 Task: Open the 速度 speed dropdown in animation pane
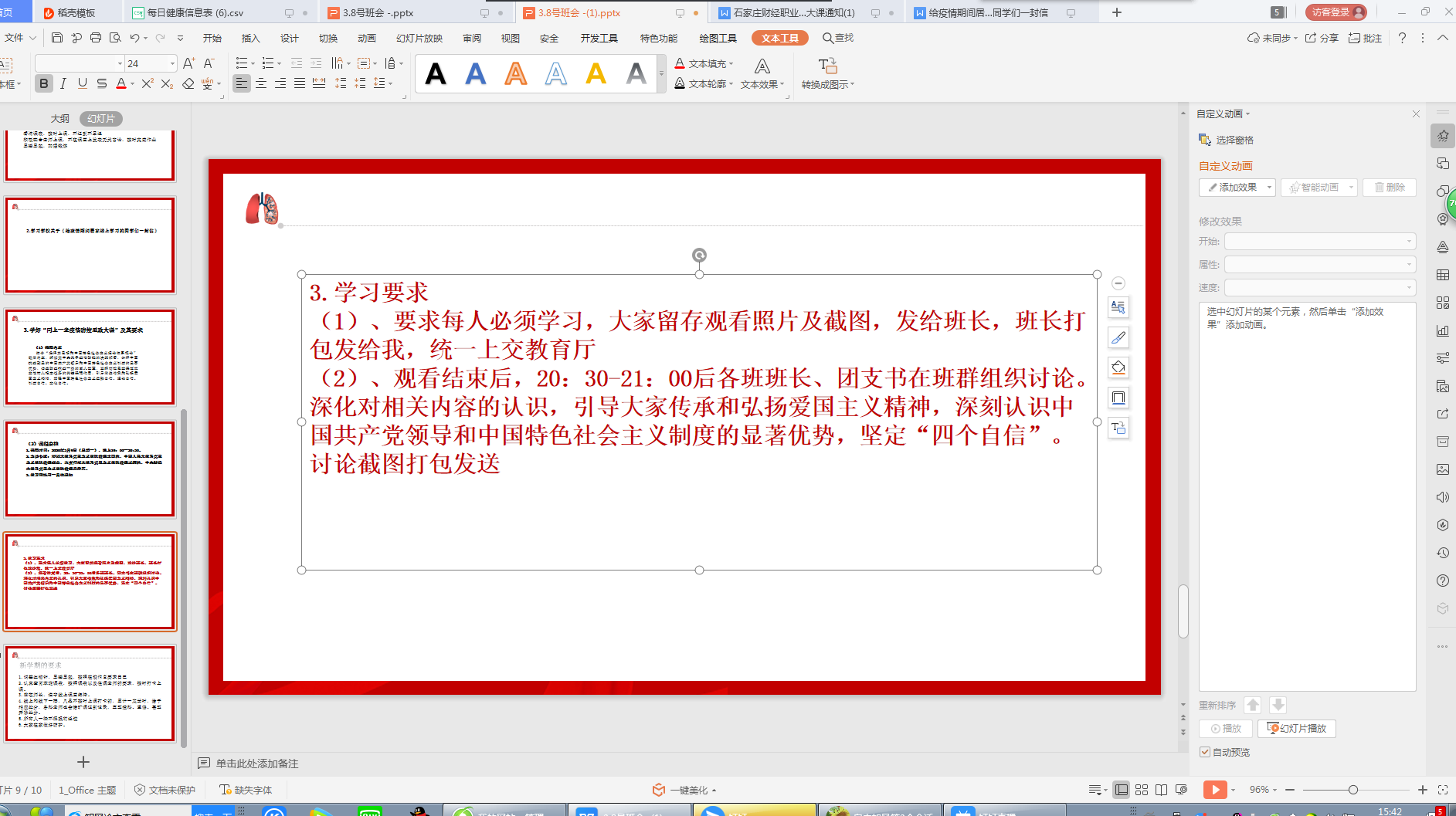1320,287
